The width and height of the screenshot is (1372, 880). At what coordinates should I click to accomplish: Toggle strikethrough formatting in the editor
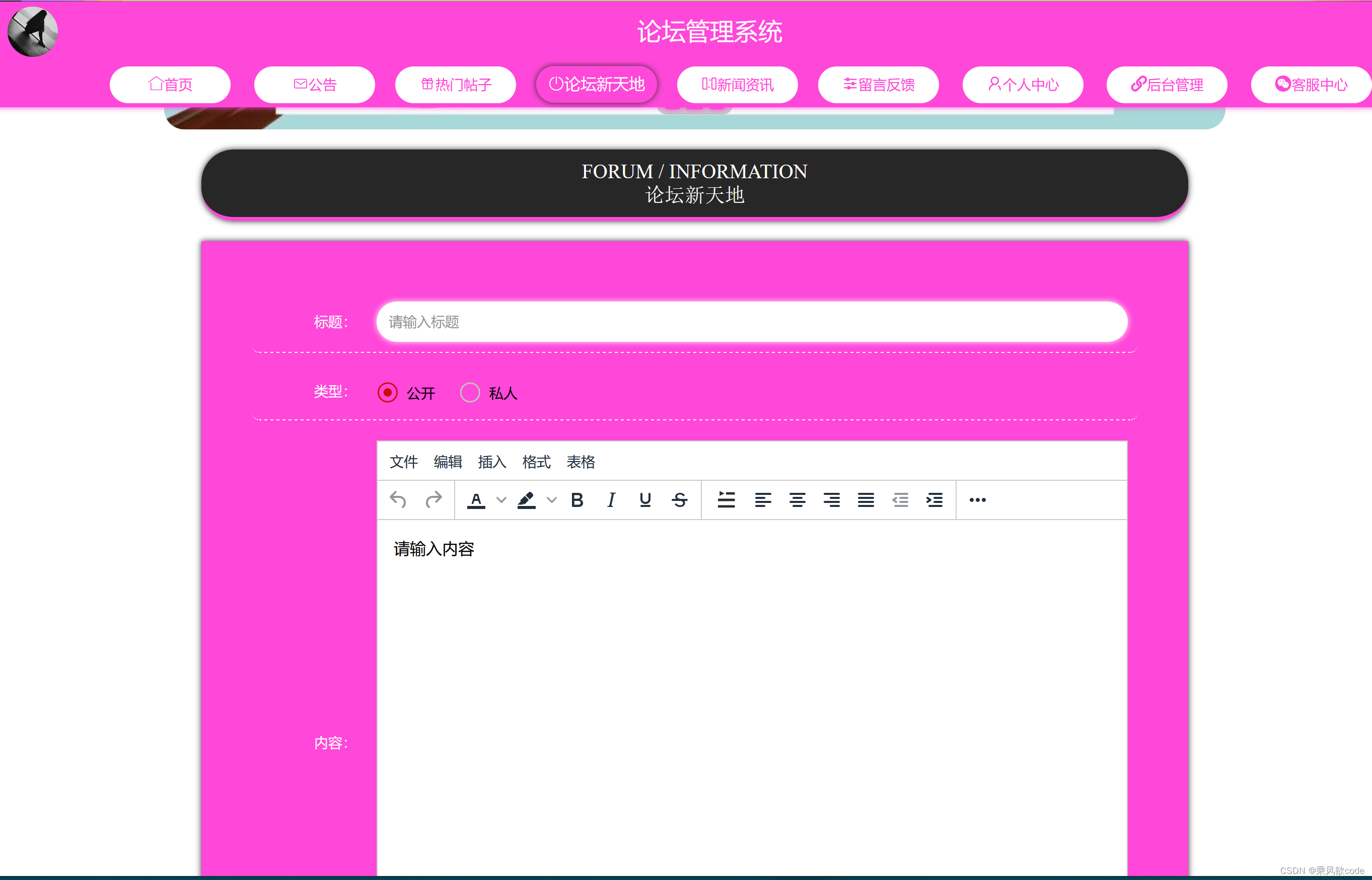click(680, 500)
